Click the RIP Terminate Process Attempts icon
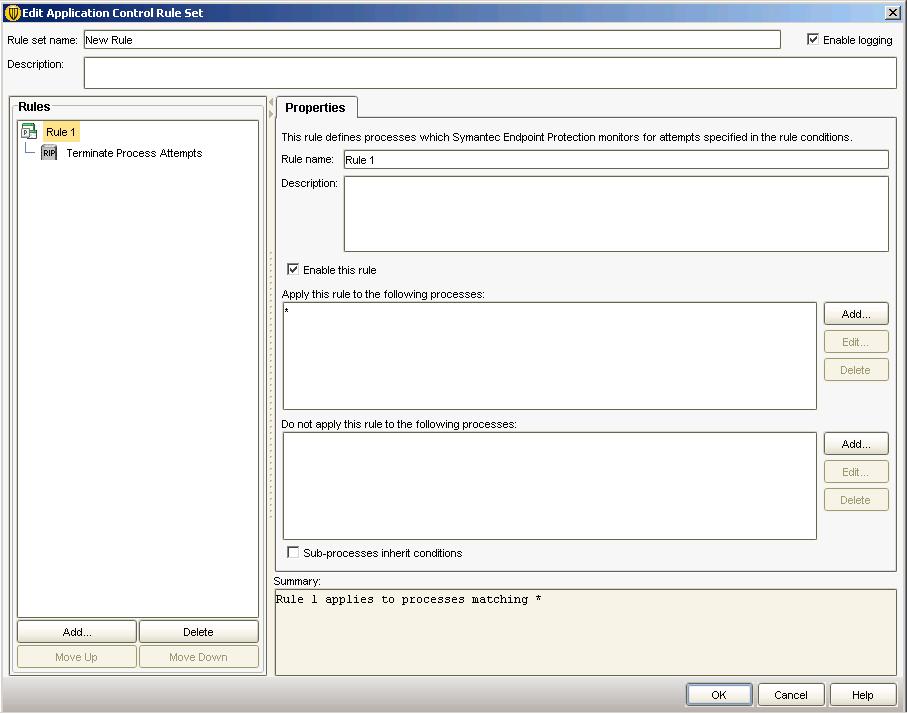This screenshot has height=714, width=907. coord(49,153)
